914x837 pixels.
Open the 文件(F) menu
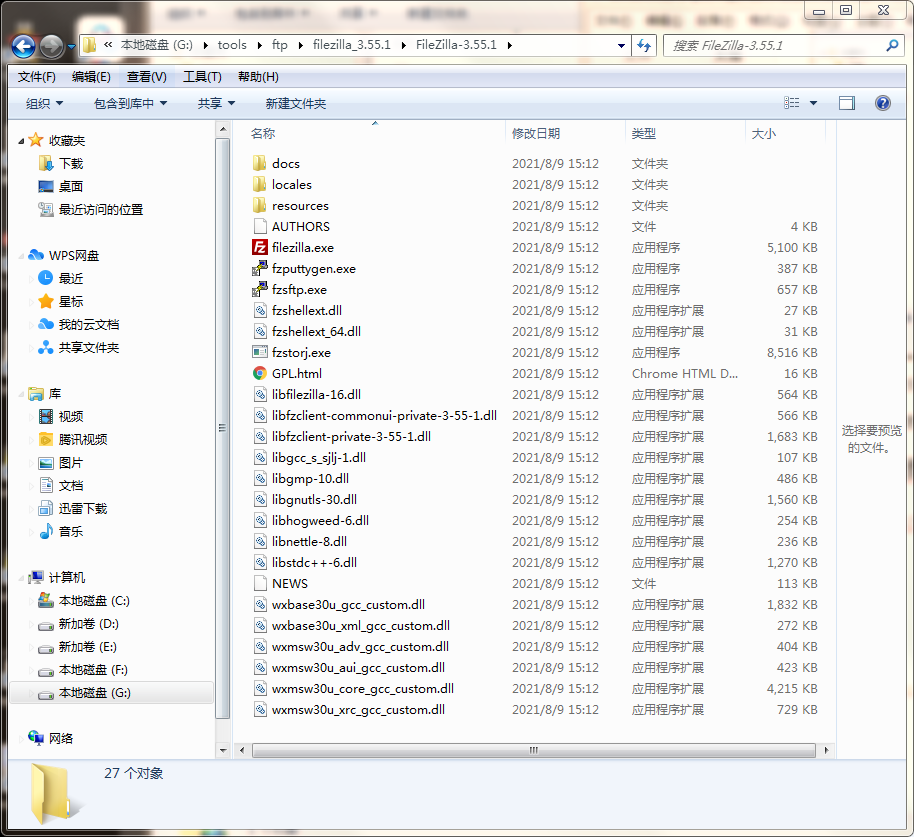(36, 77)
